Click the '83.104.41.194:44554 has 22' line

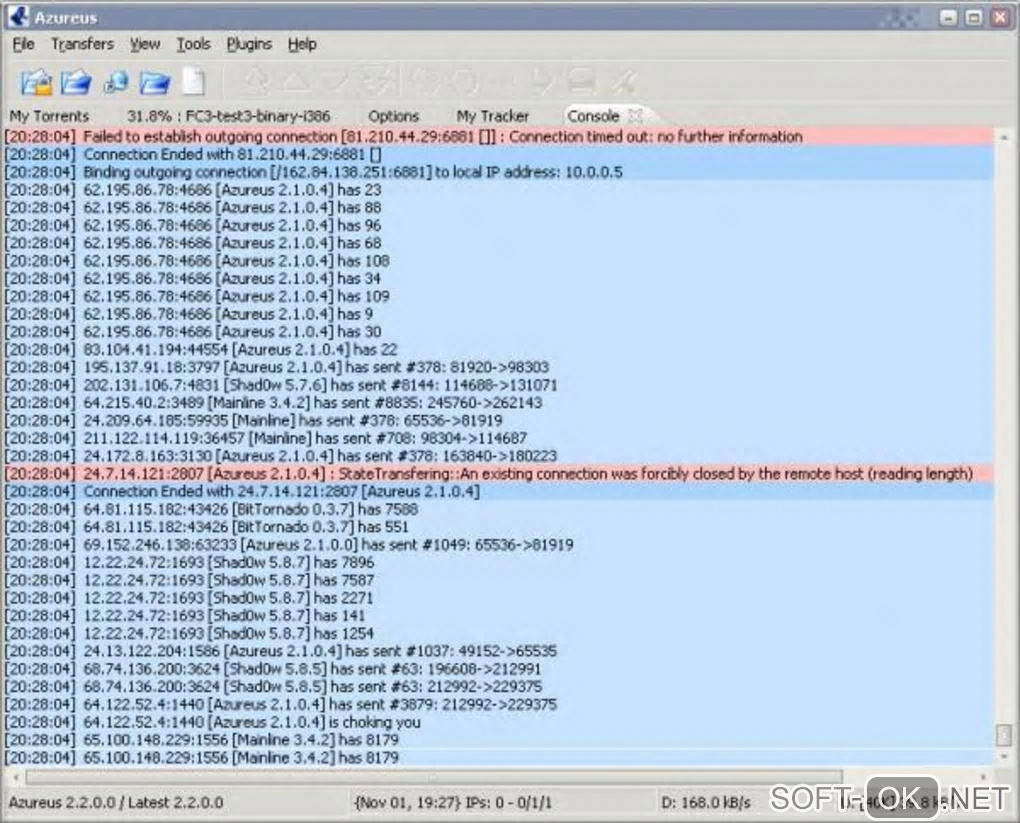[x=499, y=349]
